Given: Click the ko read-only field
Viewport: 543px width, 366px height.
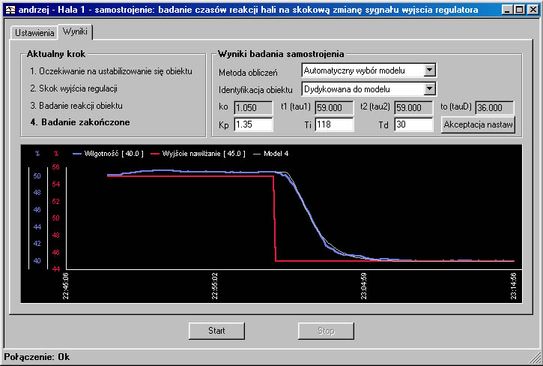Looking at the screenshot, I should tap(253, 108).
